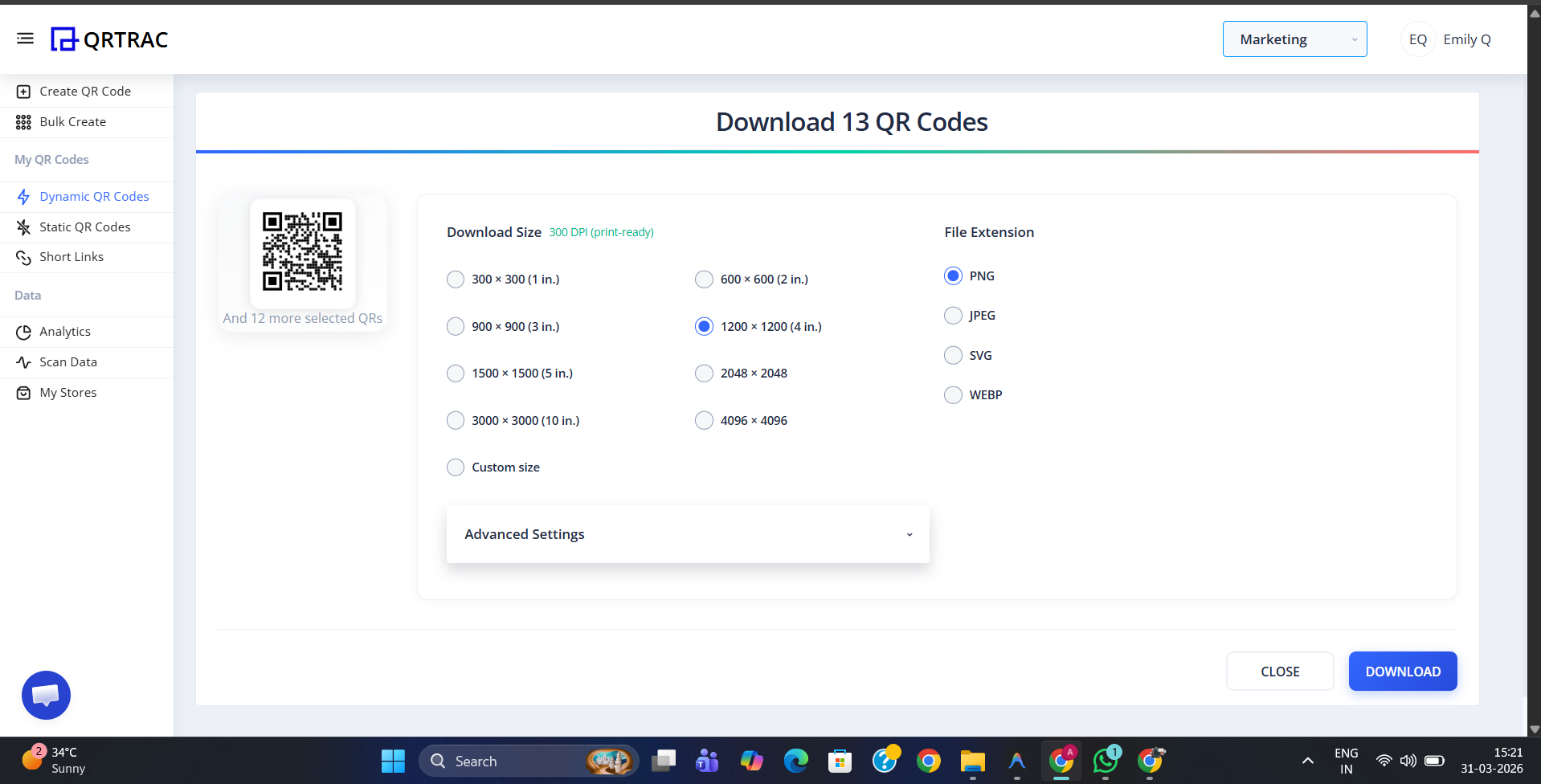Select JPEG as the file extension
The image size is (1541, 784).
tap(953, 315)
